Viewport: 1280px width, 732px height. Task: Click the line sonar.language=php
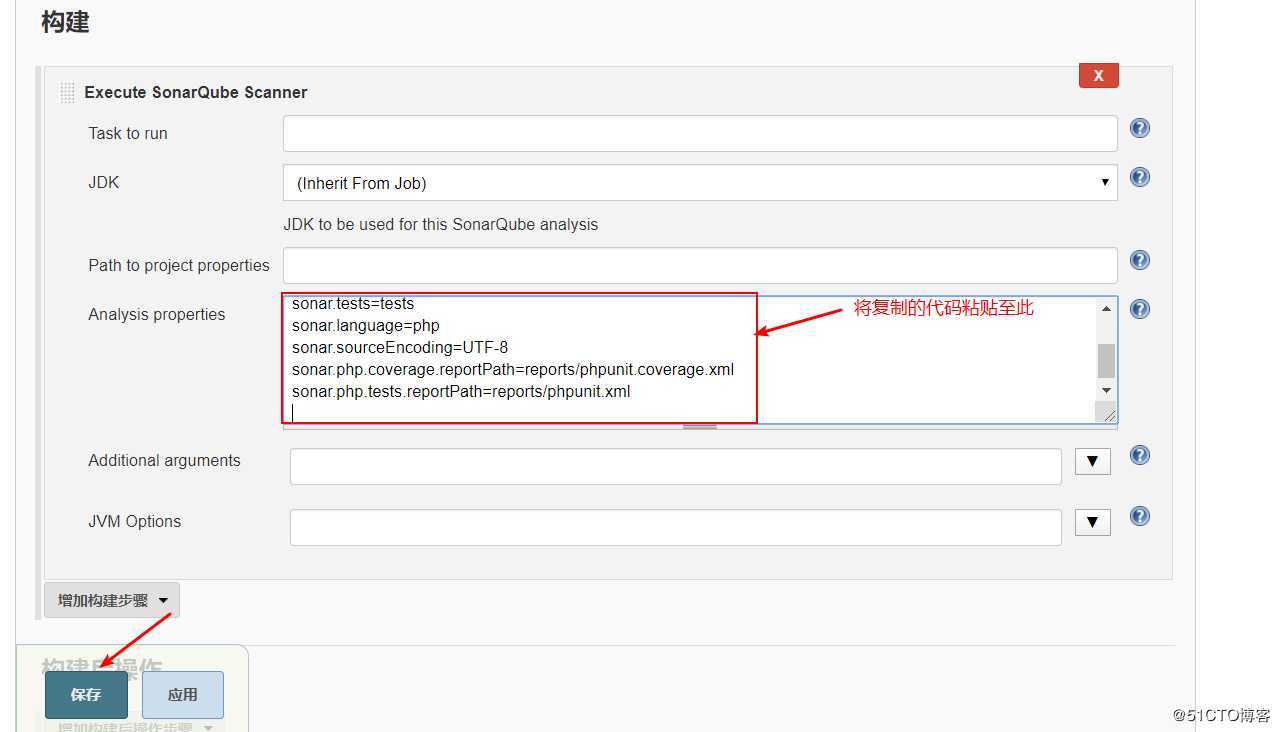pyautogui.click(x=366, y=325)
